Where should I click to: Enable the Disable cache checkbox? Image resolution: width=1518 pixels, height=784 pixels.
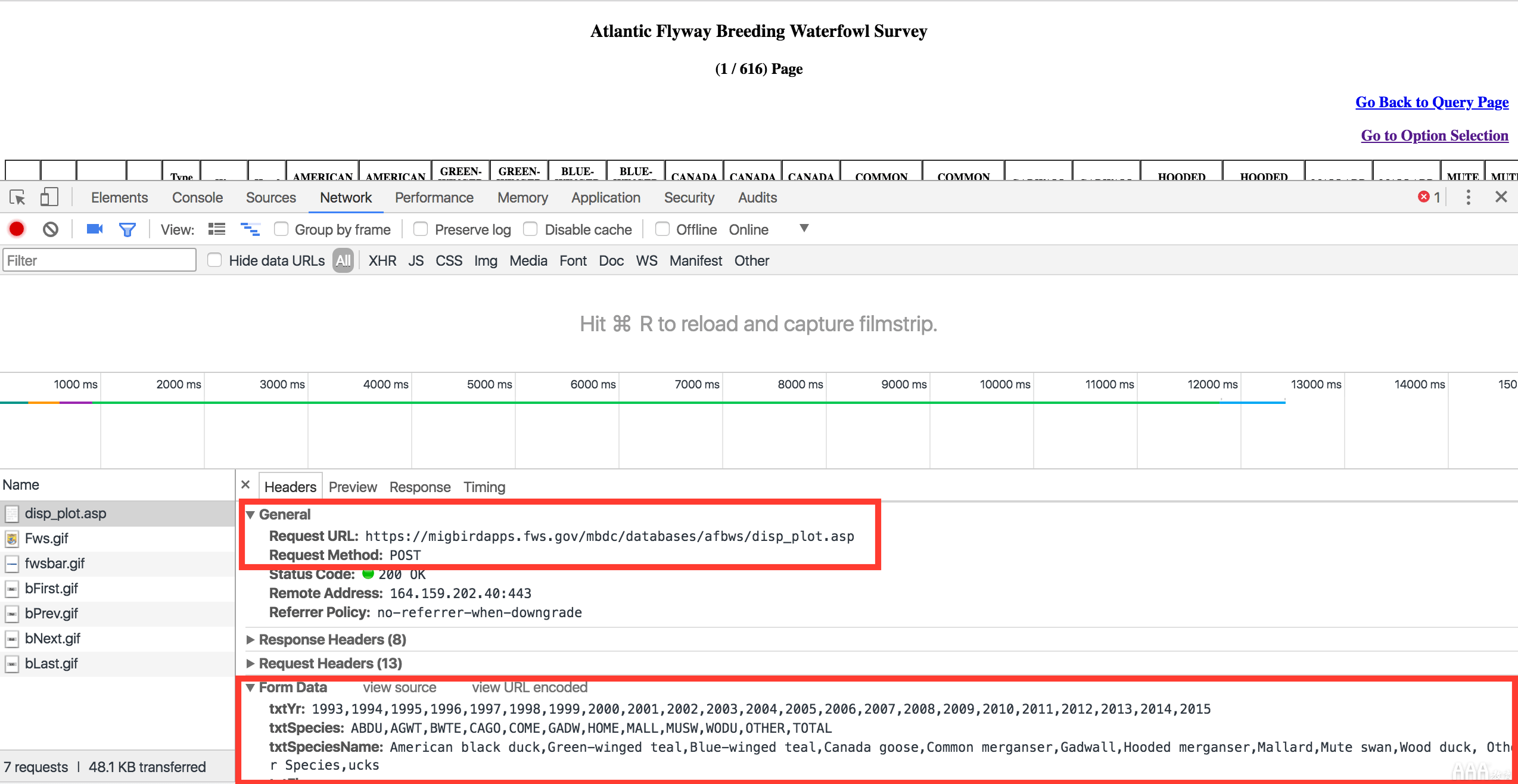(531, 230)
